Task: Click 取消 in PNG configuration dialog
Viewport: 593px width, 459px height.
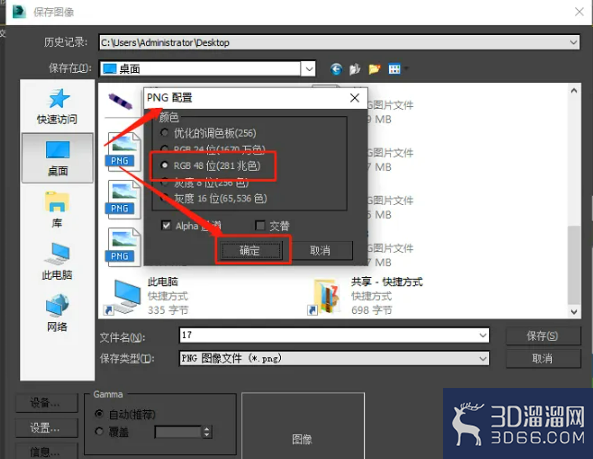Action: (x=320, y=250)
